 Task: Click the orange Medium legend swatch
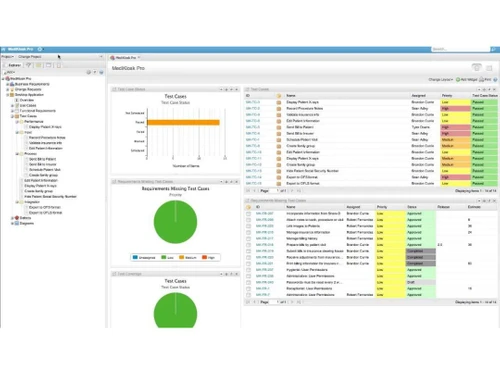pyautogui.click(x=181, y=257)
